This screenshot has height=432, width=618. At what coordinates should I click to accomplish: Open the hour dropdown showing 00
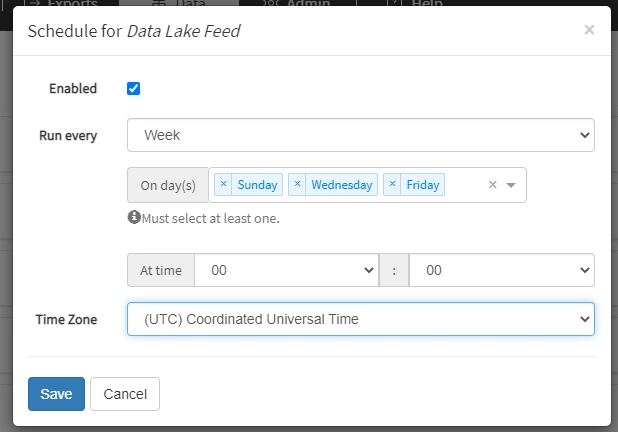(x=287, y=270)
